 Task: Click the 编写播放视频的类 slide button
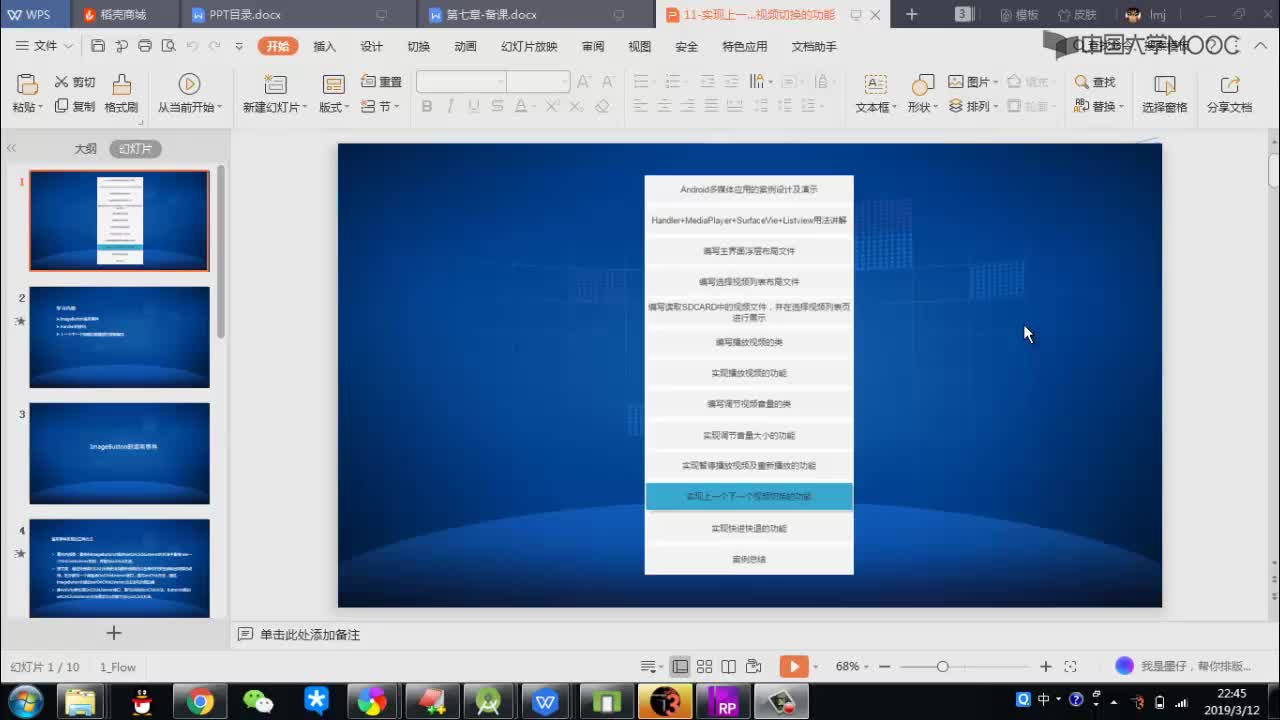[x=749, y=342]
